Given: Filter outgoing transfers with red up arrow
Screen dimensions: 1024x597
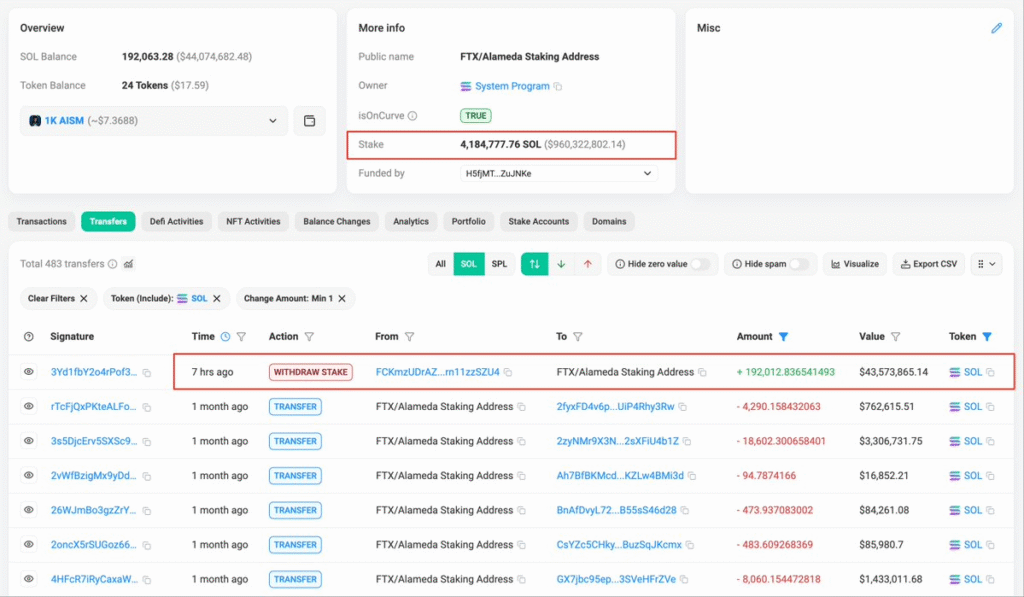Looking at the screenshot, I should pos(588,264).
